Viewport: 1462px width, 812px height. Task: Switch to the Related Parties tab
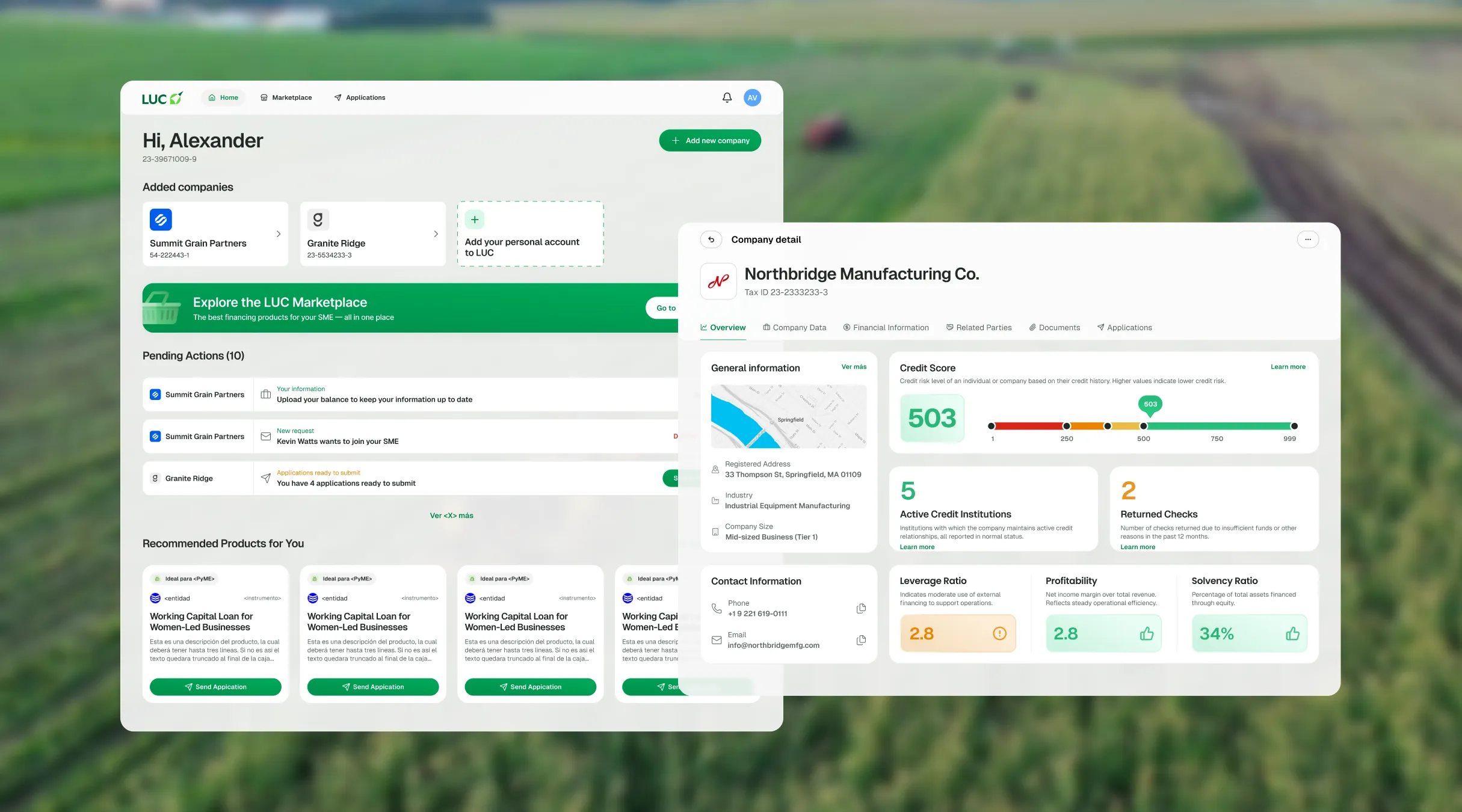(x=979, y=328)
